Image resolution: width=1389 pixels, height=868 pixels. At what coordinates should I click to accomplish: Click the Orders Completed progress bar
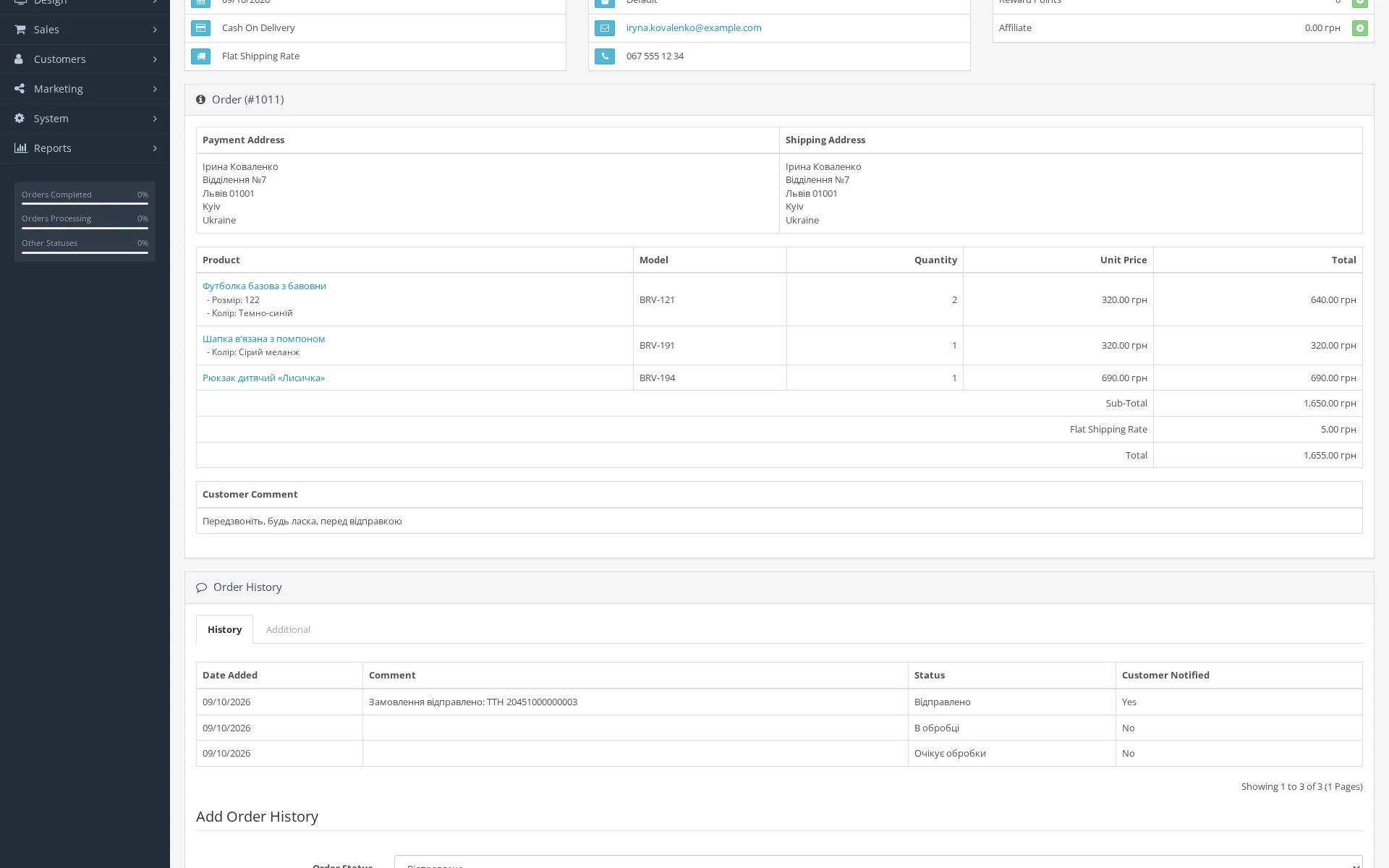tap(85, 204)
